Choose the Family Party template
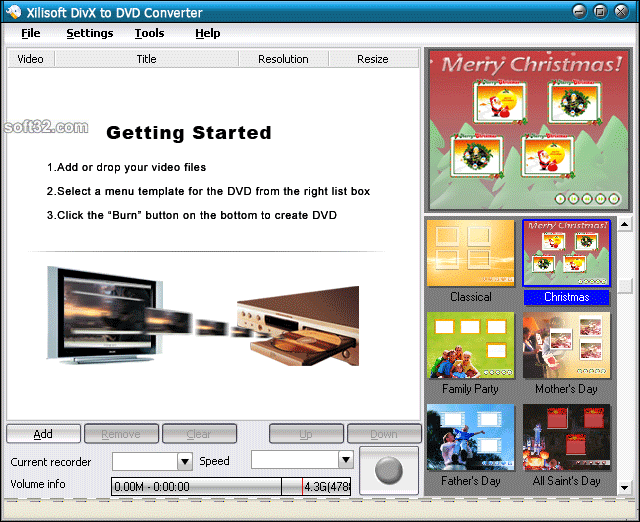The height and width of the screenshot is (522, 640). pos(471,345)
